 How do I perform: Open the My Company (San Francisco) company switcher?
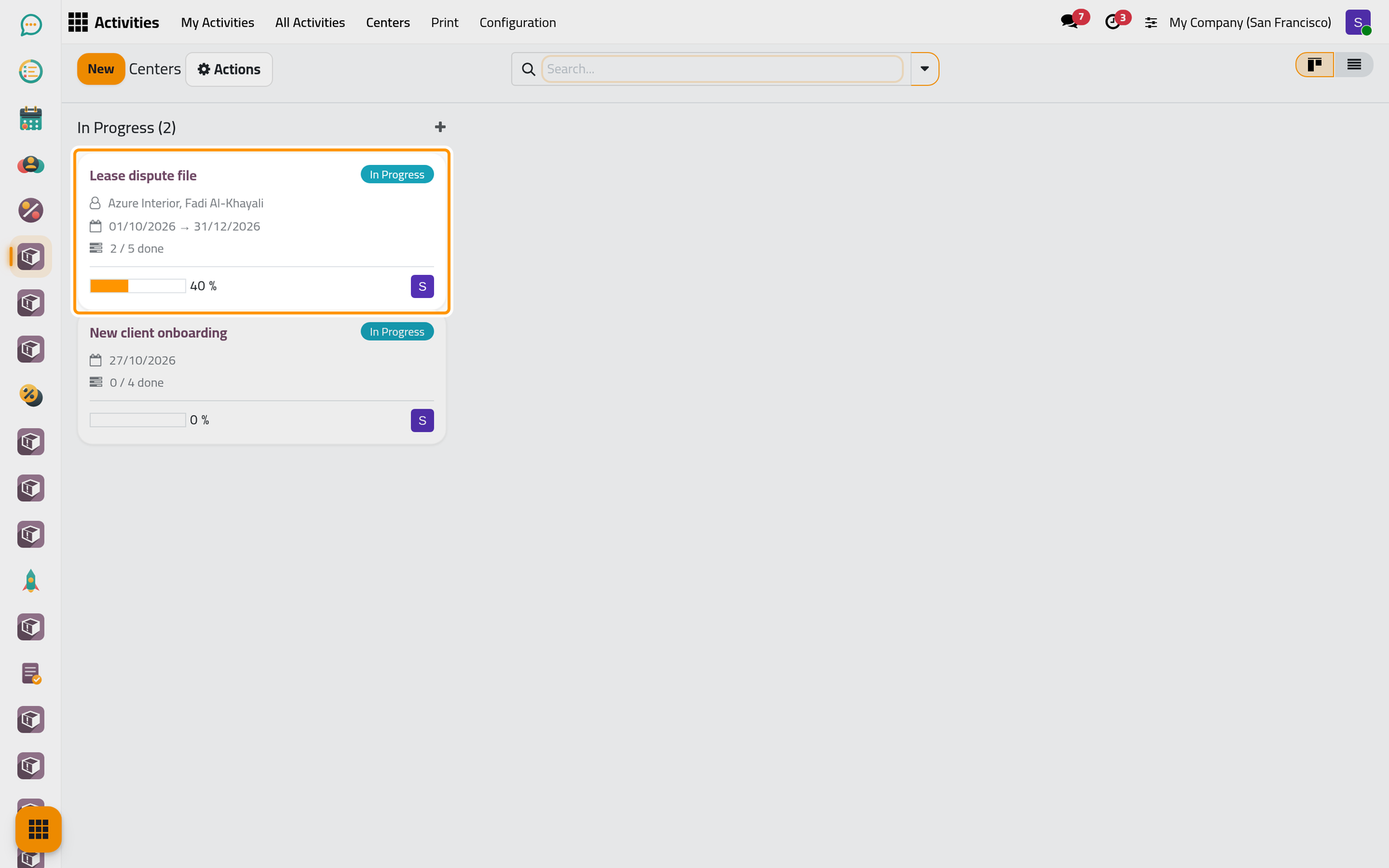1250,22
